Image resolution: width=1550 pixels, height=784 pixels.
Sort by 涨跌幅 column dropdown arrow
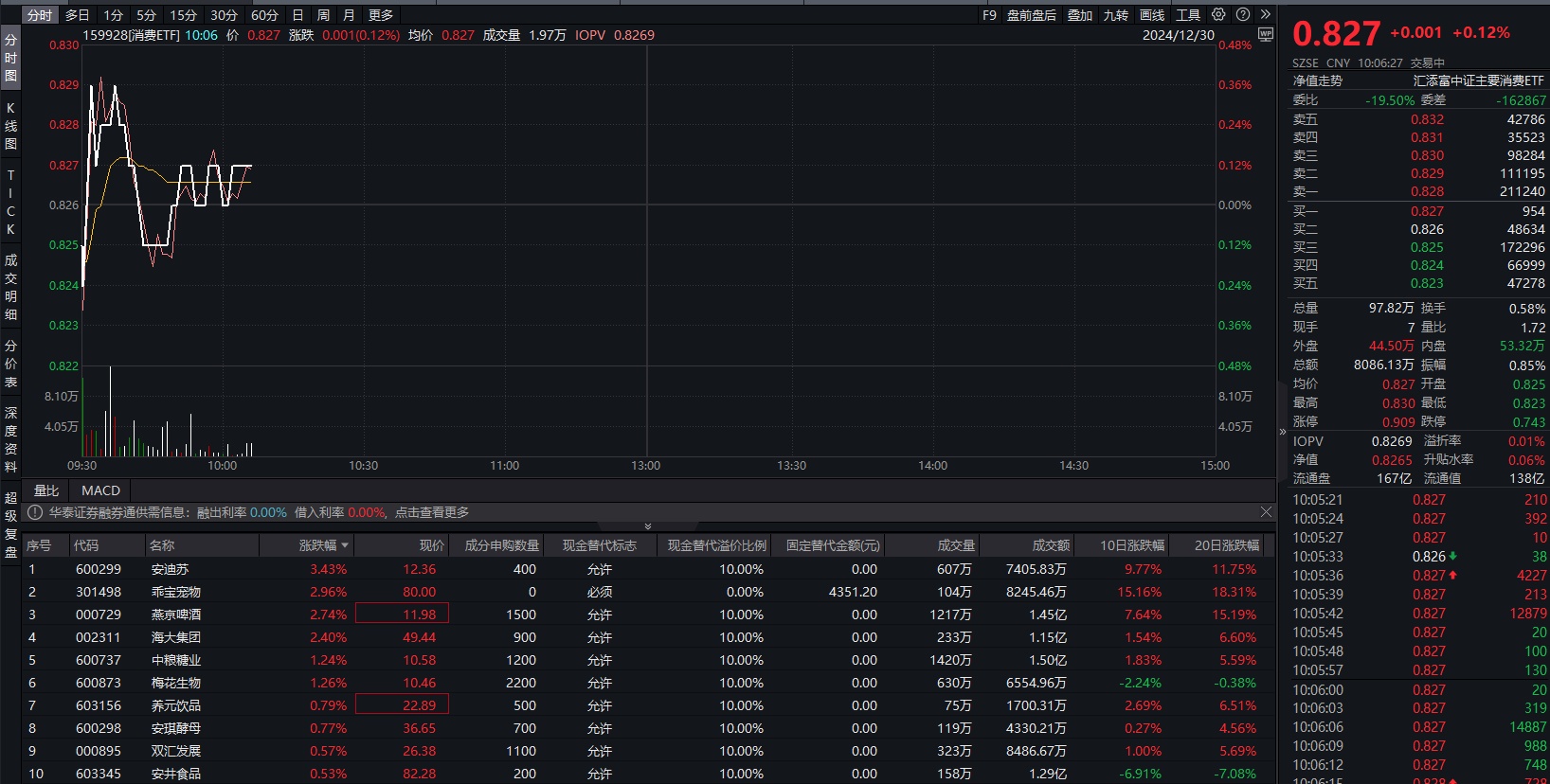pos(345,545)
